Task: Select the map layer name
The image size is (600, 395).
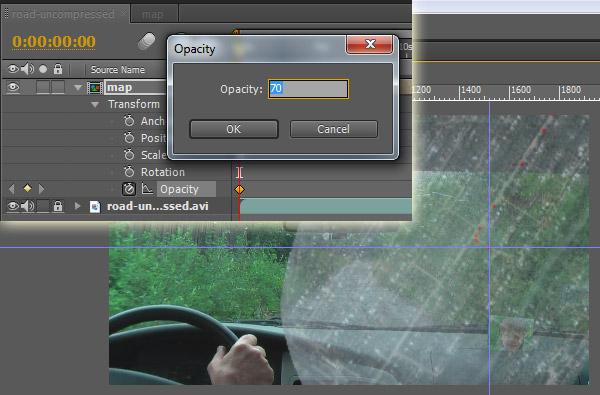Action: pyautogui.click(x=119, y=87)
